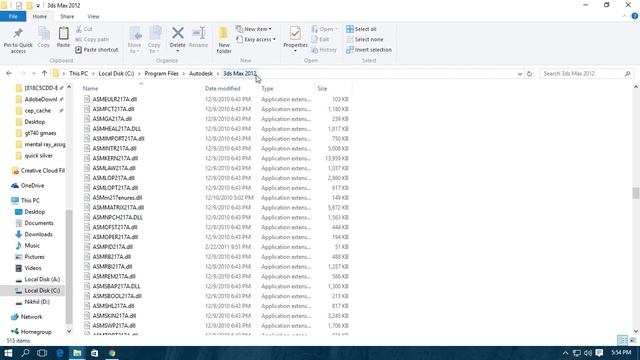Collapse the ribbon with chevron
Viewport: 640px width, 360px height.
pos(624,16)
